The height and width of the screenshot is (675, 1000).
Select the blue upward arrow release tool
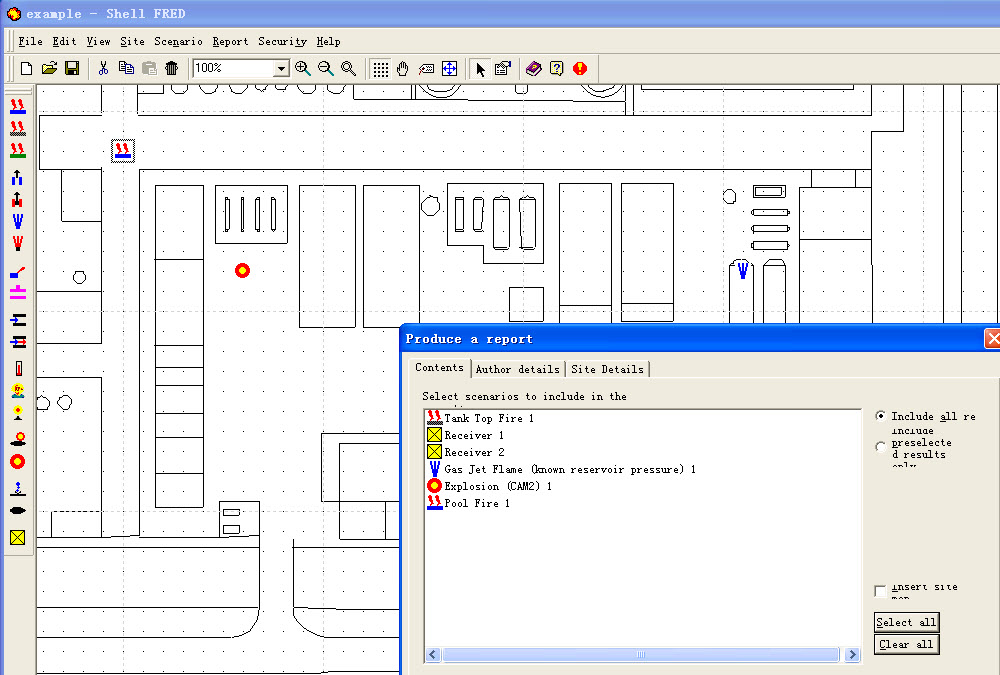tap(17, 177)
